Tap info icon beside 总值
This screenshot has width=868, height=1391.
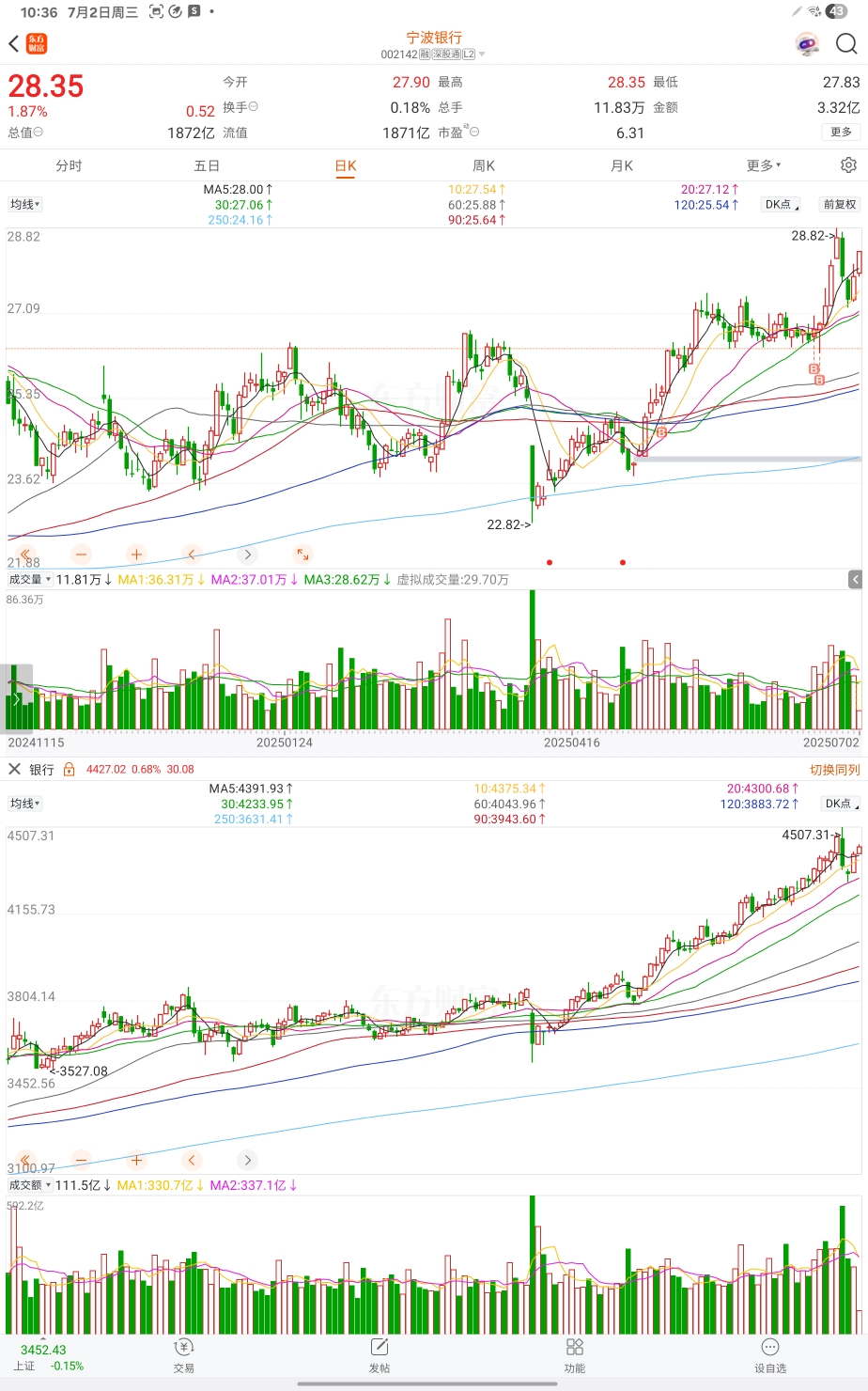tap(39, 132)
